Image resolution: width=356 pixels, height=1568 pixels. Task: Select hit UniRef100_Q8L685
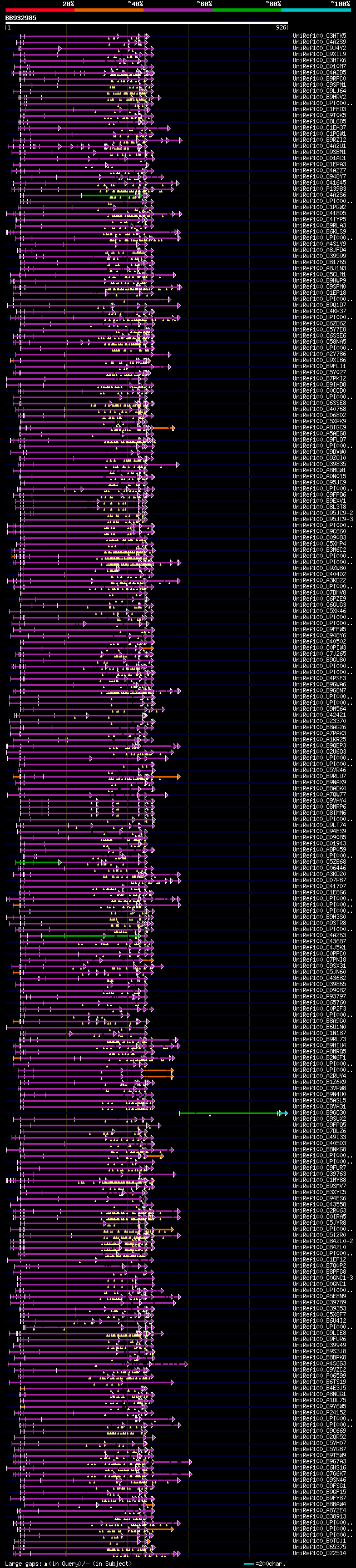pyautogui.click(x=319, y=122)
